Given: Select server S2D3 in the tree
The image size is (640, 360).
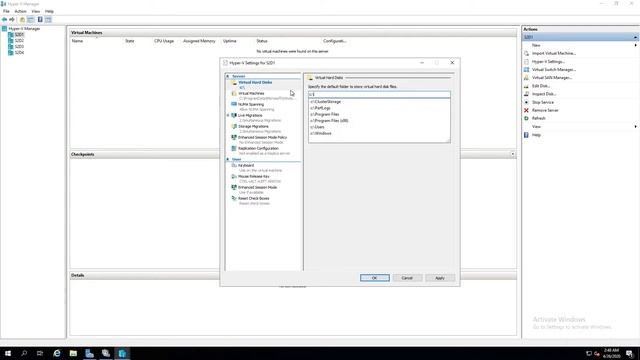Looking at the screenshot, I should [x=19, y=47].
